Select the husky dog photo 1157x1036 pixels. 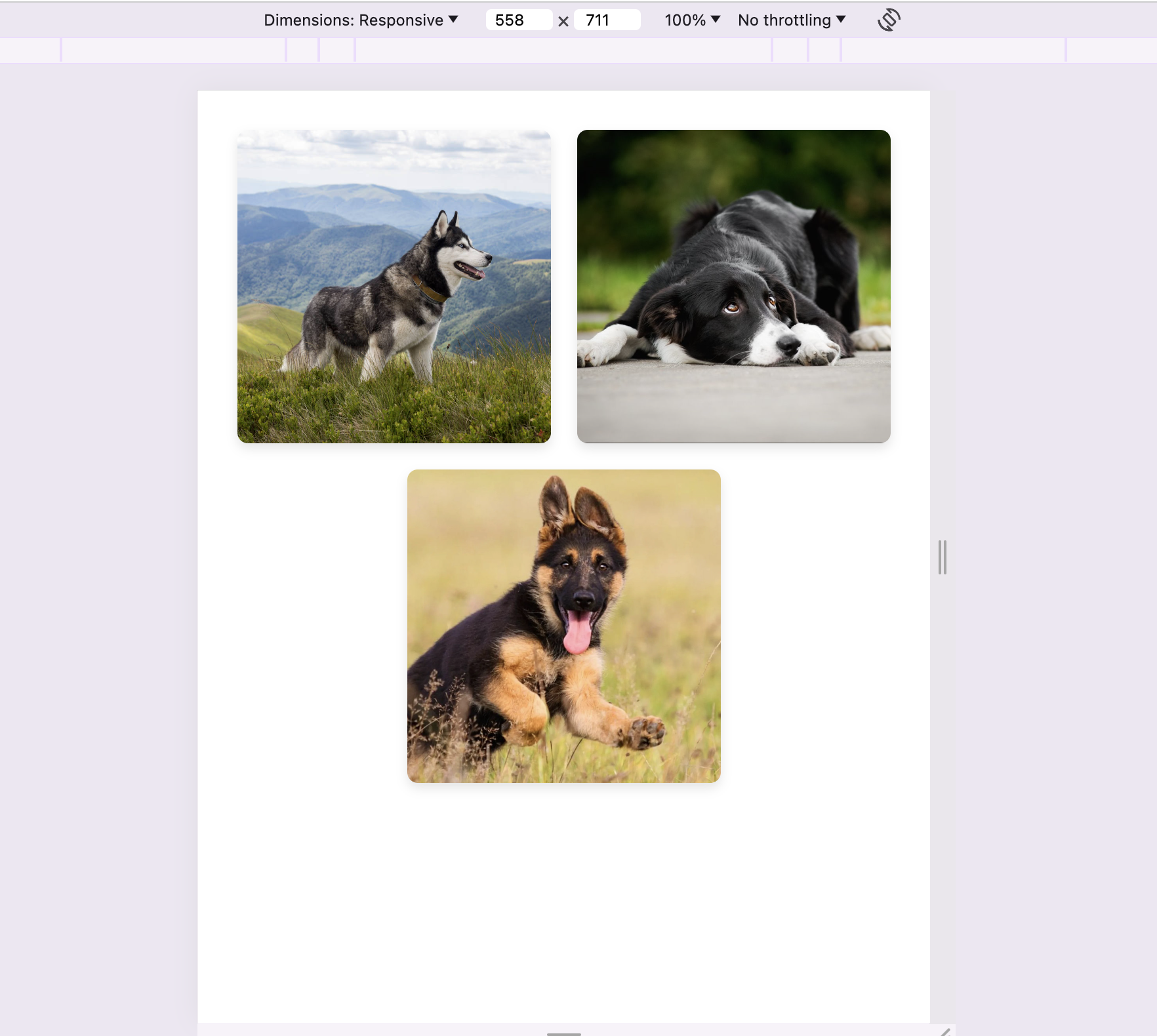394,287
